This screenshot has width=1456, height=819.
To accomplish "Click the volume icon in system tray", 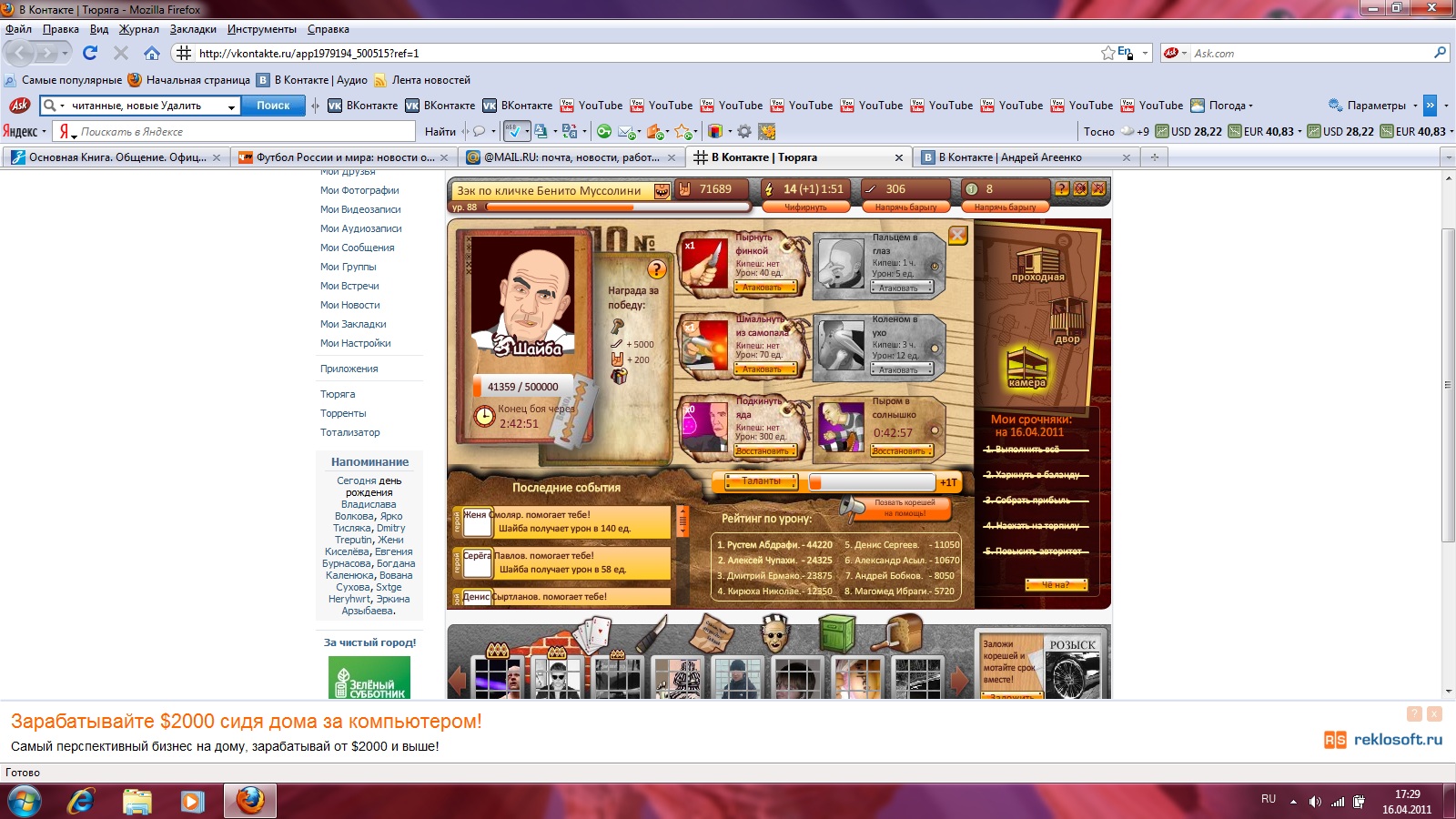I will tap(1314, 802).
